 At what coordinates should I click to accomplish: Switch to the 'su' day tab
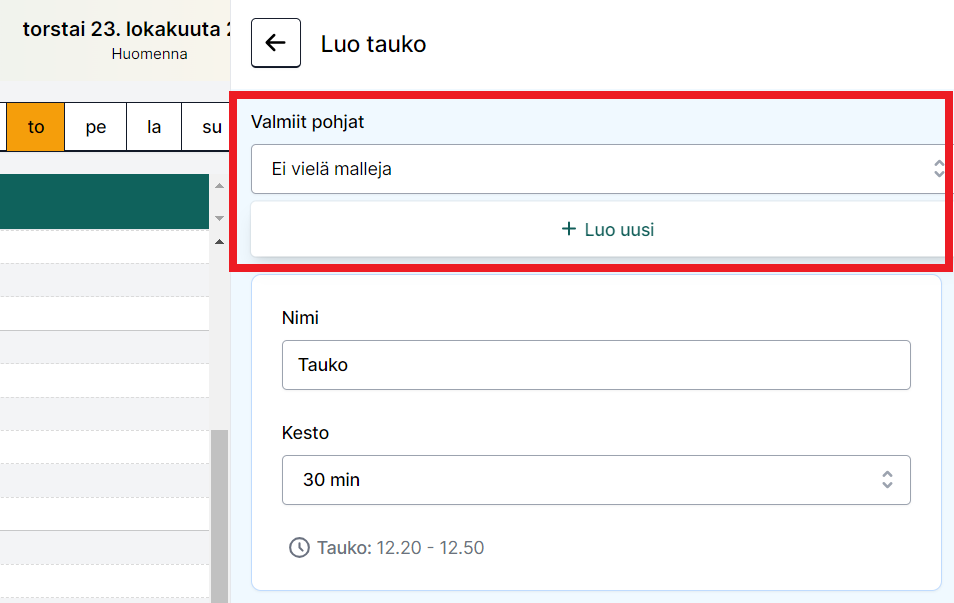(211, 127)
